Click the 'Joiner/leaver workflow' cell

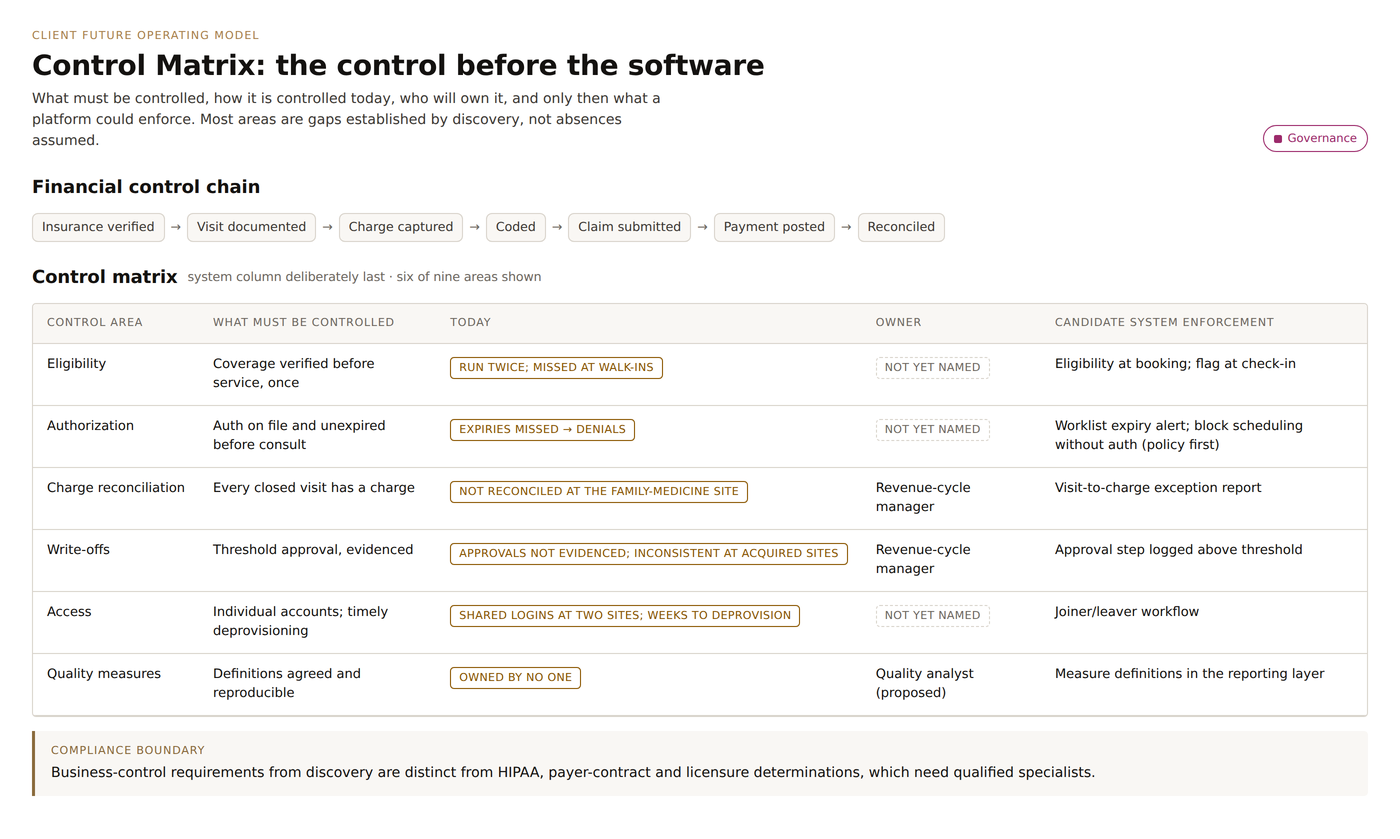pyautogui.click(x=1127, y=612)
